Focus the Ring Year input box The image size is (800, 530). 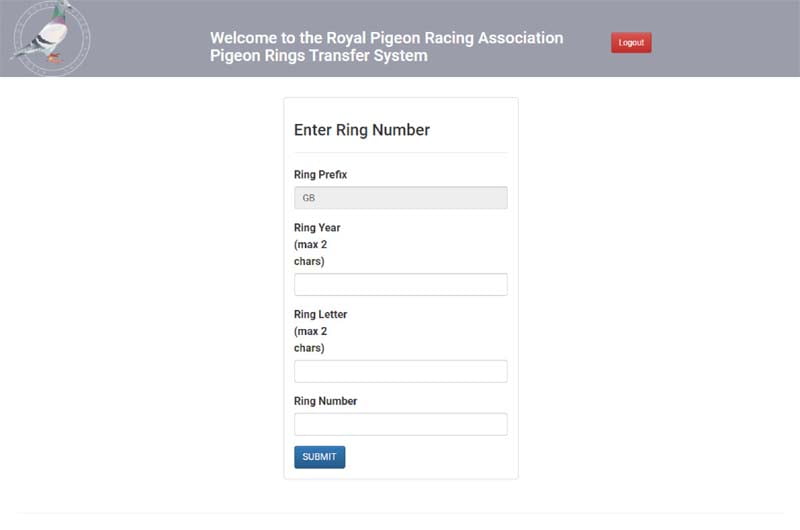401,284
